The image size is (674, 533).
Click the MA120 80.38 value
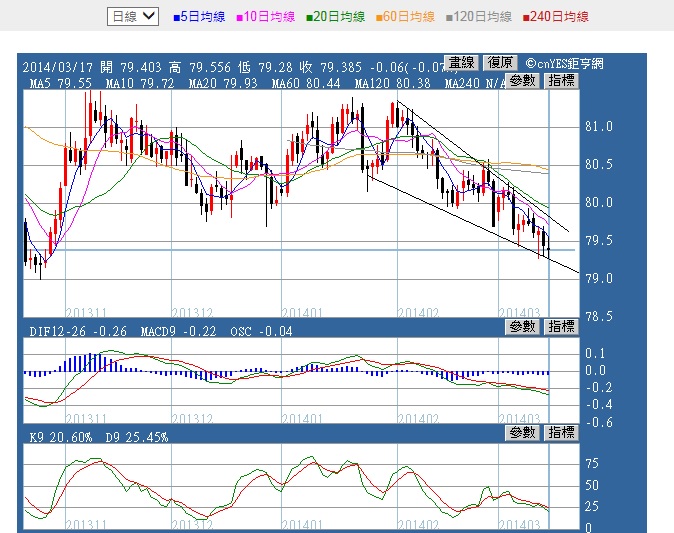(392, 83)
